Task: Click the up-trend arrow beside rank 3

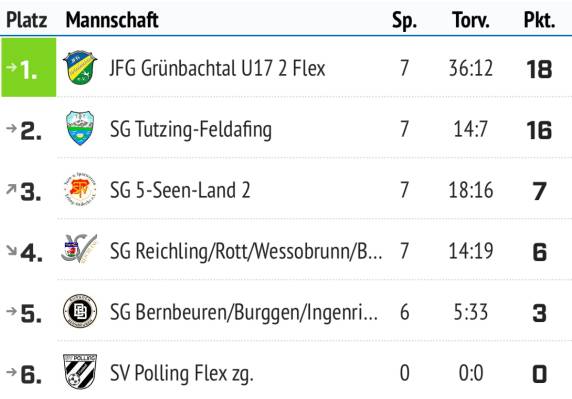Action: (x=11, y=189)
